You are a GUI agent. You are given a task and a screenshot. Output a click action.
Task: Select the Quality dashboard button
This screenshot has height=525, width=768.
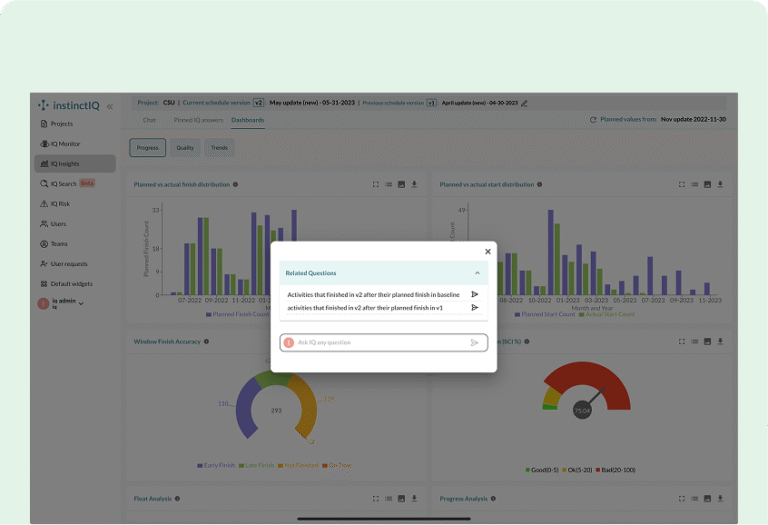(185, 148)
